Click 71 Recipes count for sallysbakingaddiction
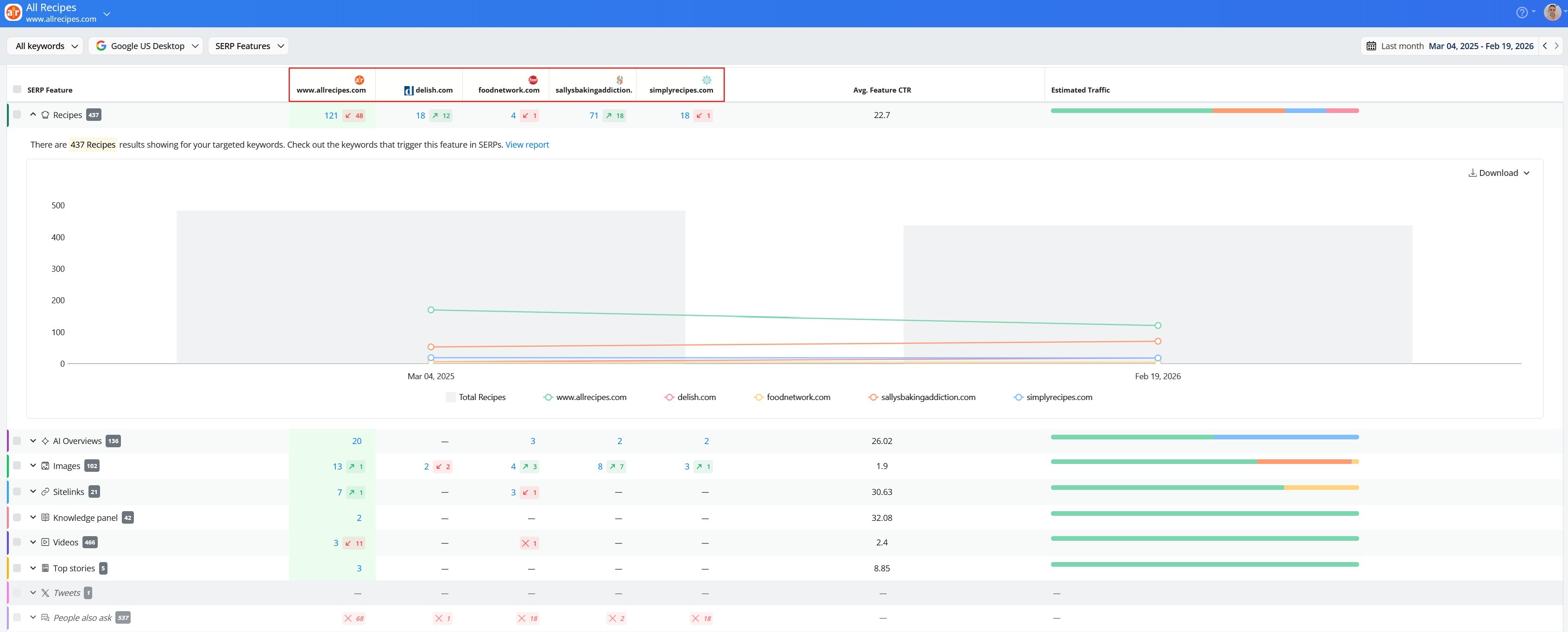The width and height of the screenshot is (1568, 632). pyautogui.click(x=593, y=116)
